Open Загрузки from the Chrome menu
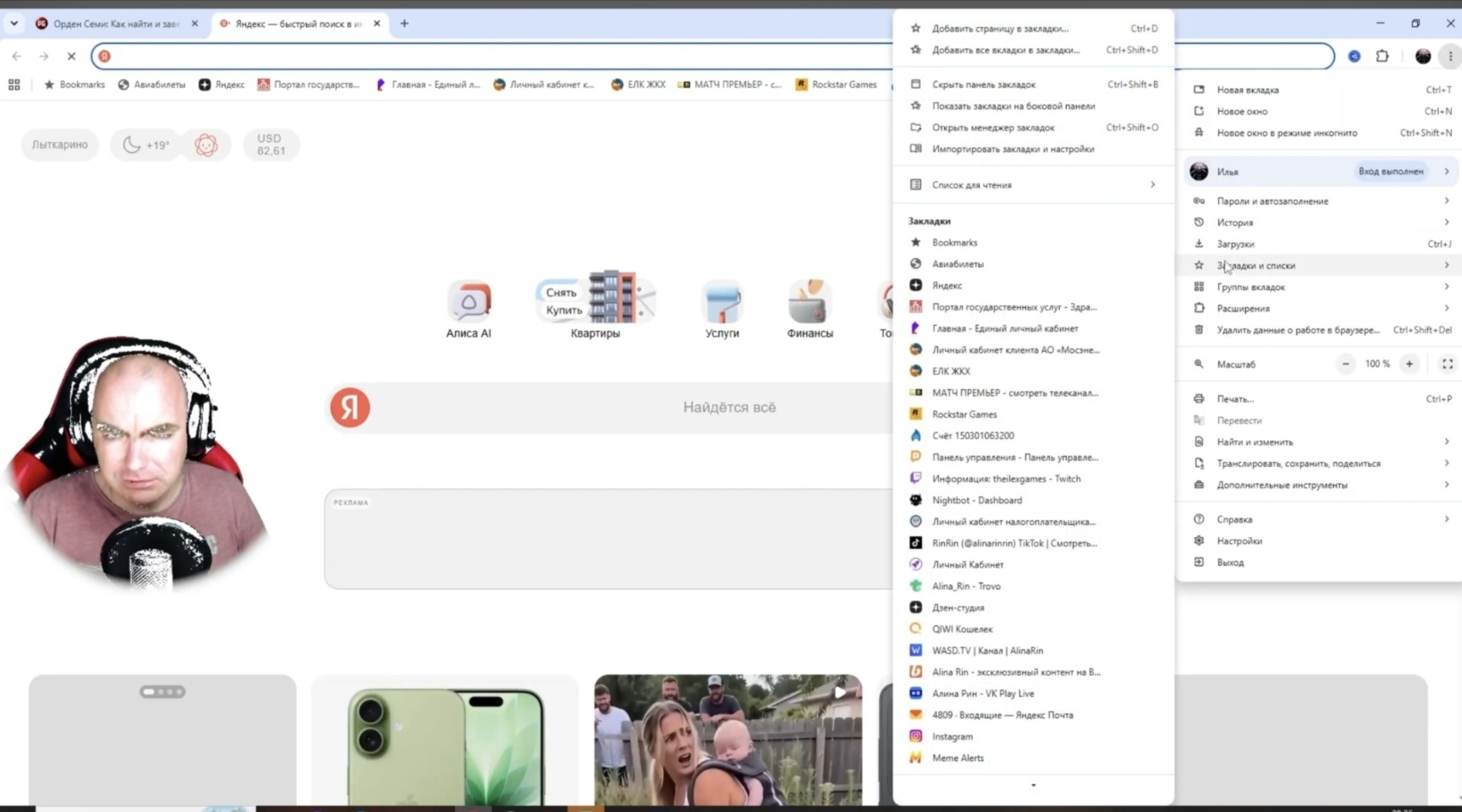 1322,244
